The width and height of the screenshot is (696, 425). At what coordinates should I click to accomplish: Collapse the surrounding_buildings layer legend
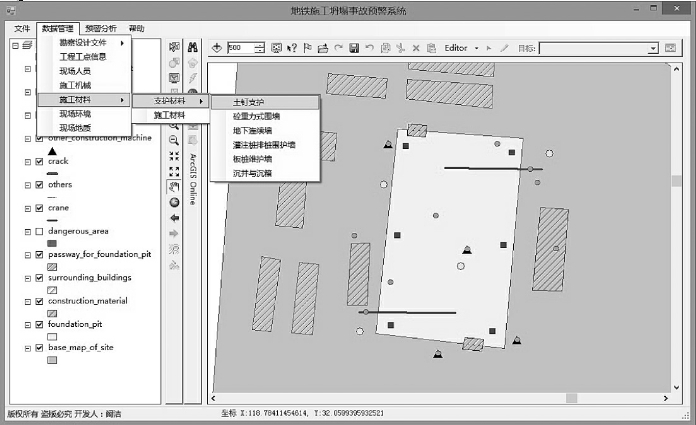(28, 278)
